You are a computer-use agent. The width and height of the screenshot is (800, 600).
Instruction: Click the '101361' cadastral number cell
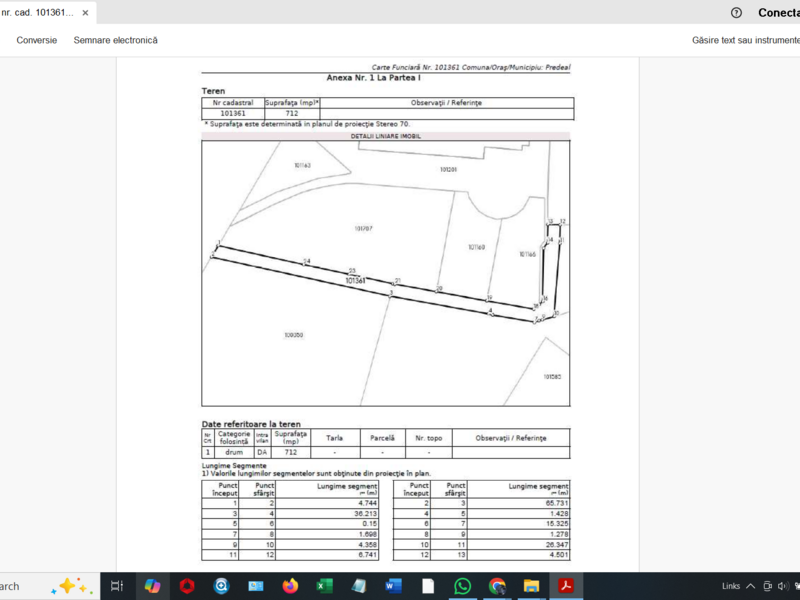click(x=233, y=113)
